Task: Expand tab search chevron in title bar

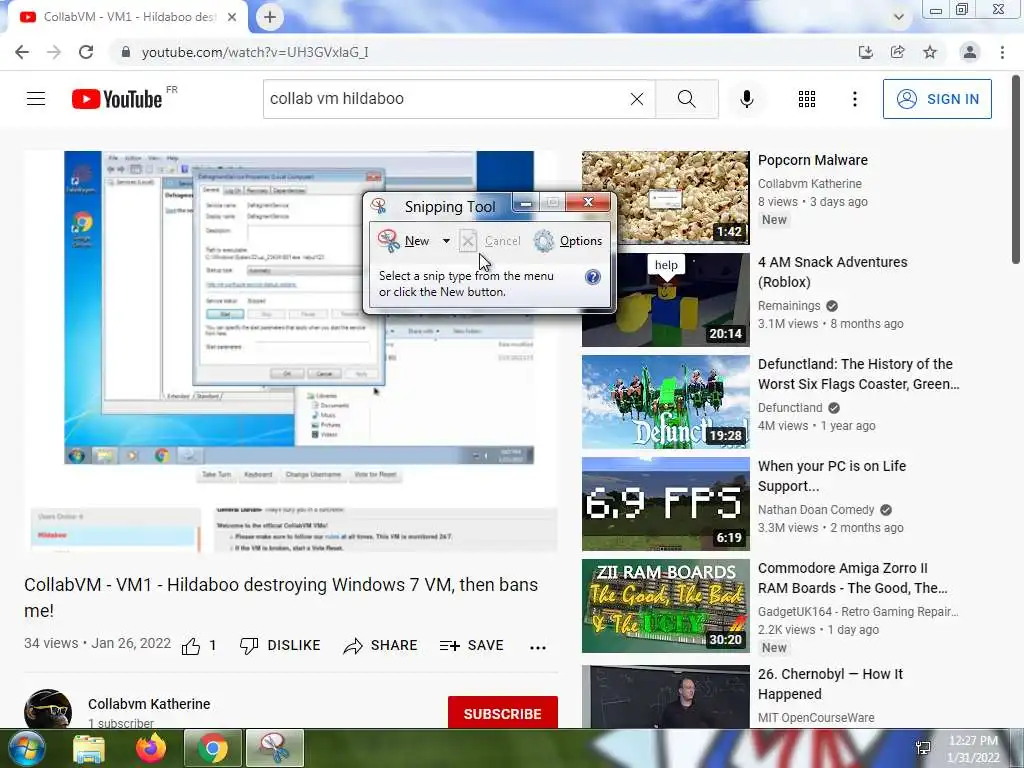Action: tap(899, 17)
